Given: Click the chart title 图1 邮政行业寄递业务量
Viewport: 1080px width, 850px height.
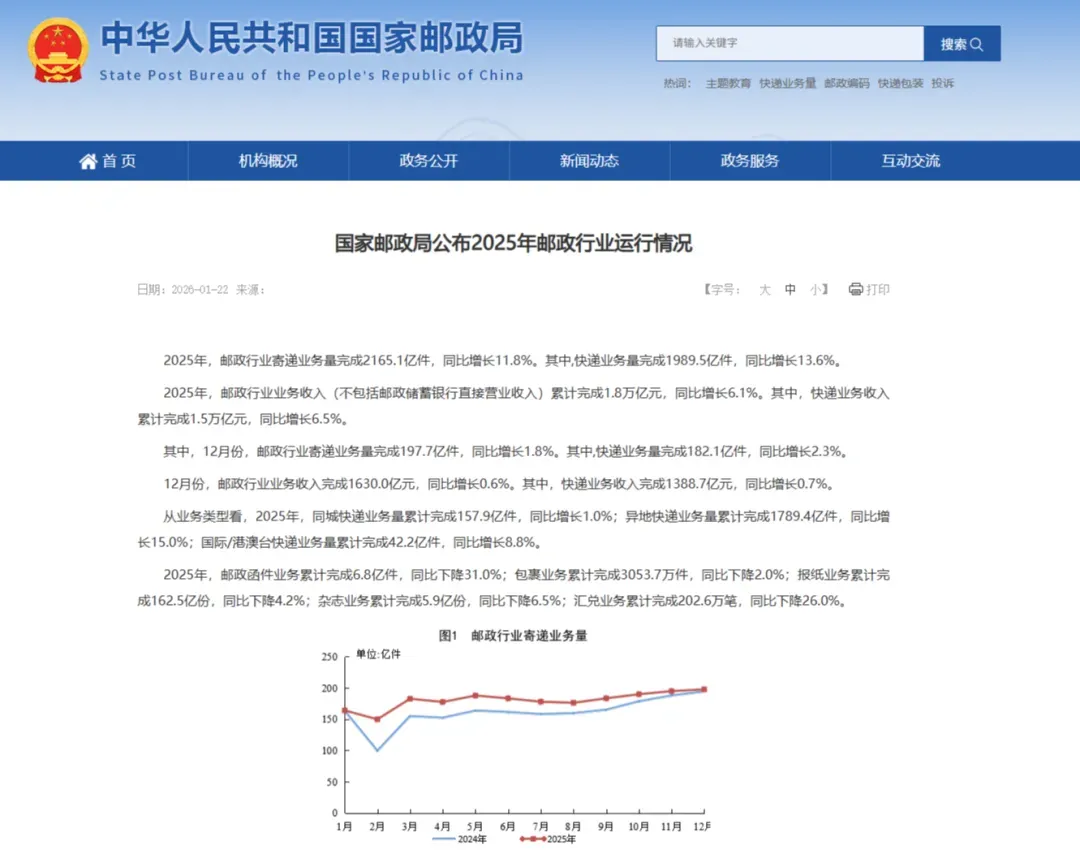Looking at the screenshot, I should coord(513,636).
